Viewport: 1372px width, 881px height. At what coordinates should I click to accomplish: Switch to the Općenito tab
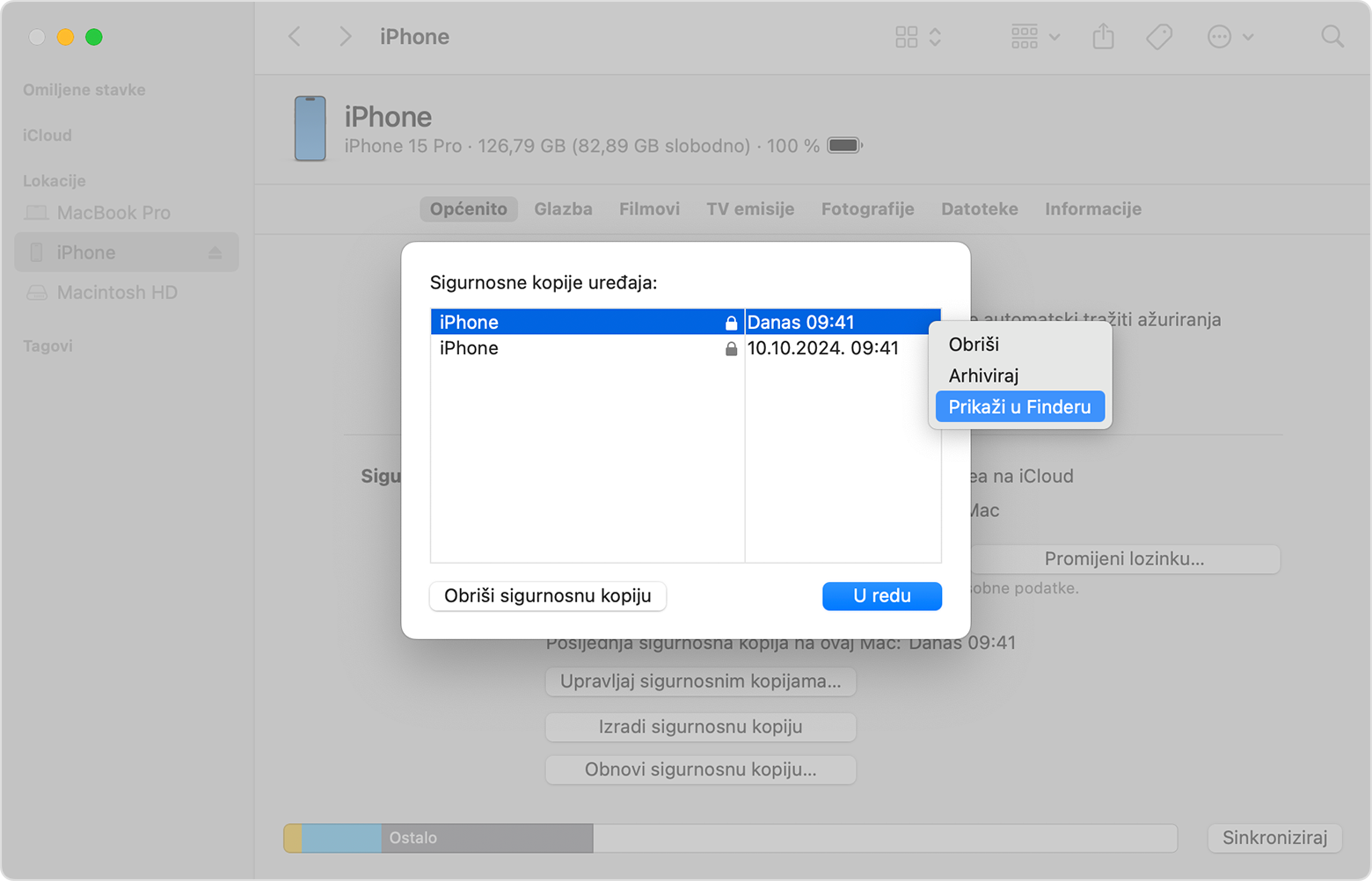(x=469, y=208)
